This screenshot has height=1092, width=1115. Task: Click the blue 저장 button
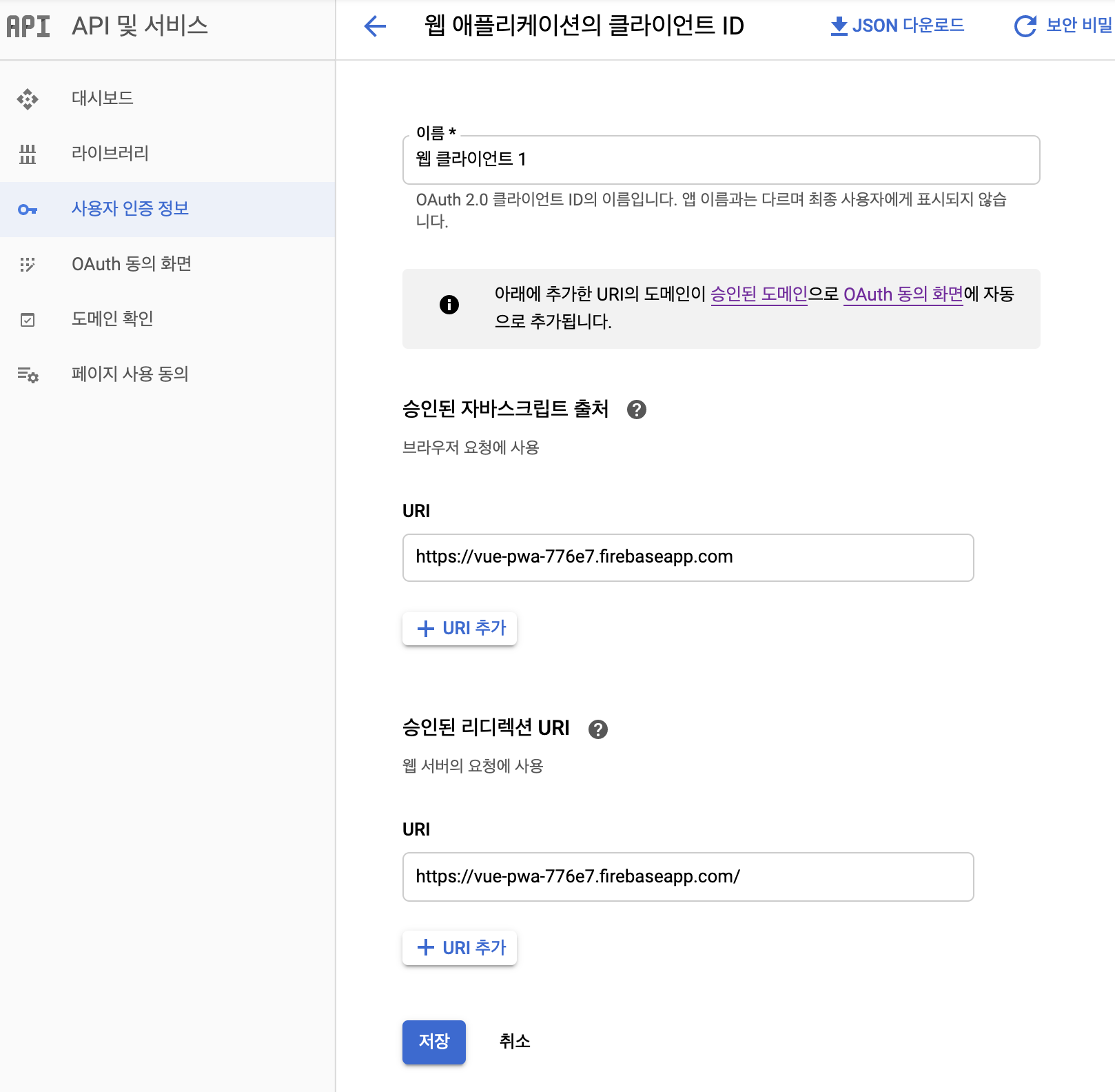434,1042
